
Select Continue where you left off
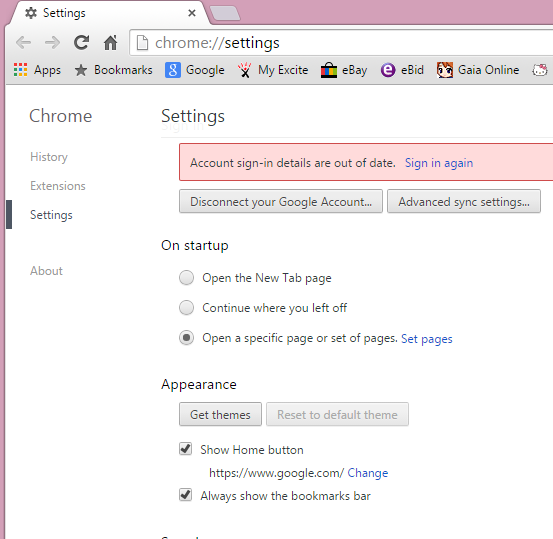(186, 308)
